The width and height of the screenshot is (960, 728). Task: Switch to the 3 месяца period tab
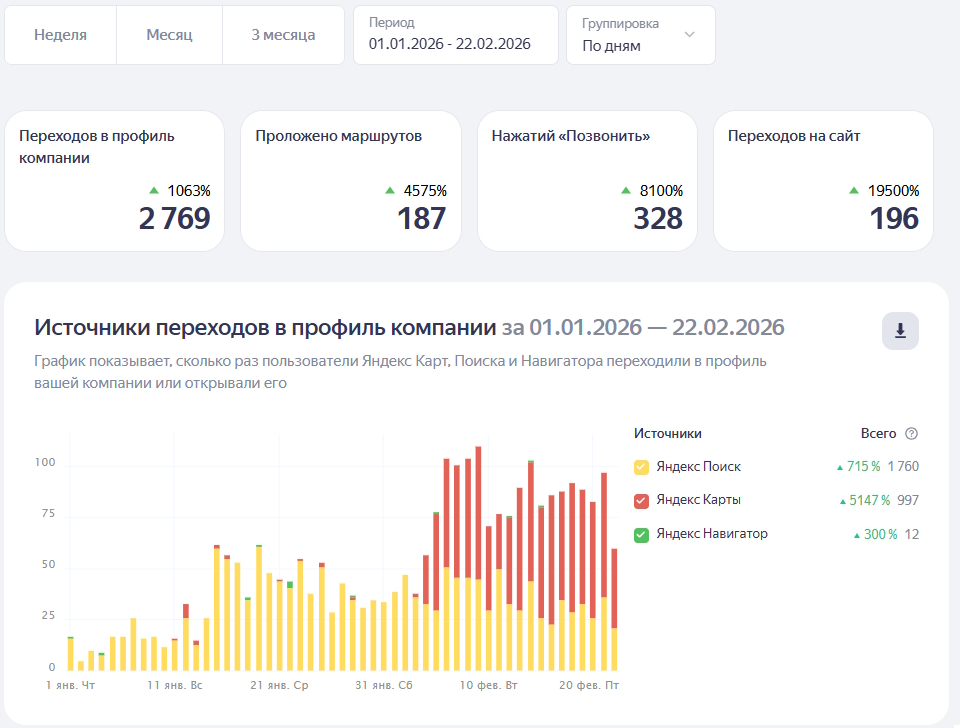click(283, 35)
